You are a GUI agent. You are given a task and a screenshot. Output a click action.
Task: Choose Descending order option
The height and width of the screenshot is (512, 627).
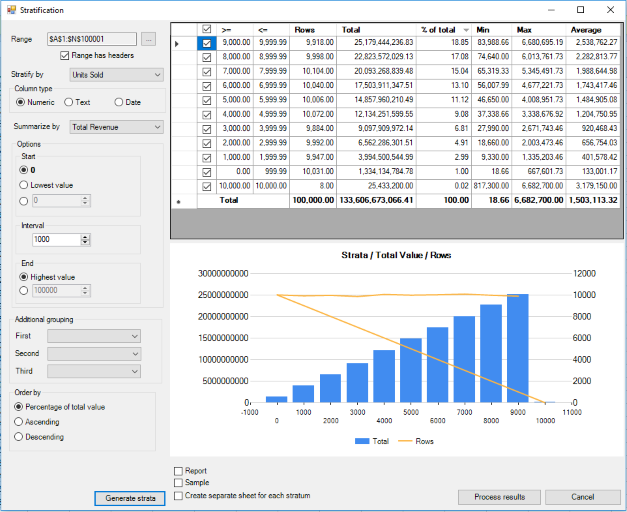pyautogui.click(x=18, y=437)
